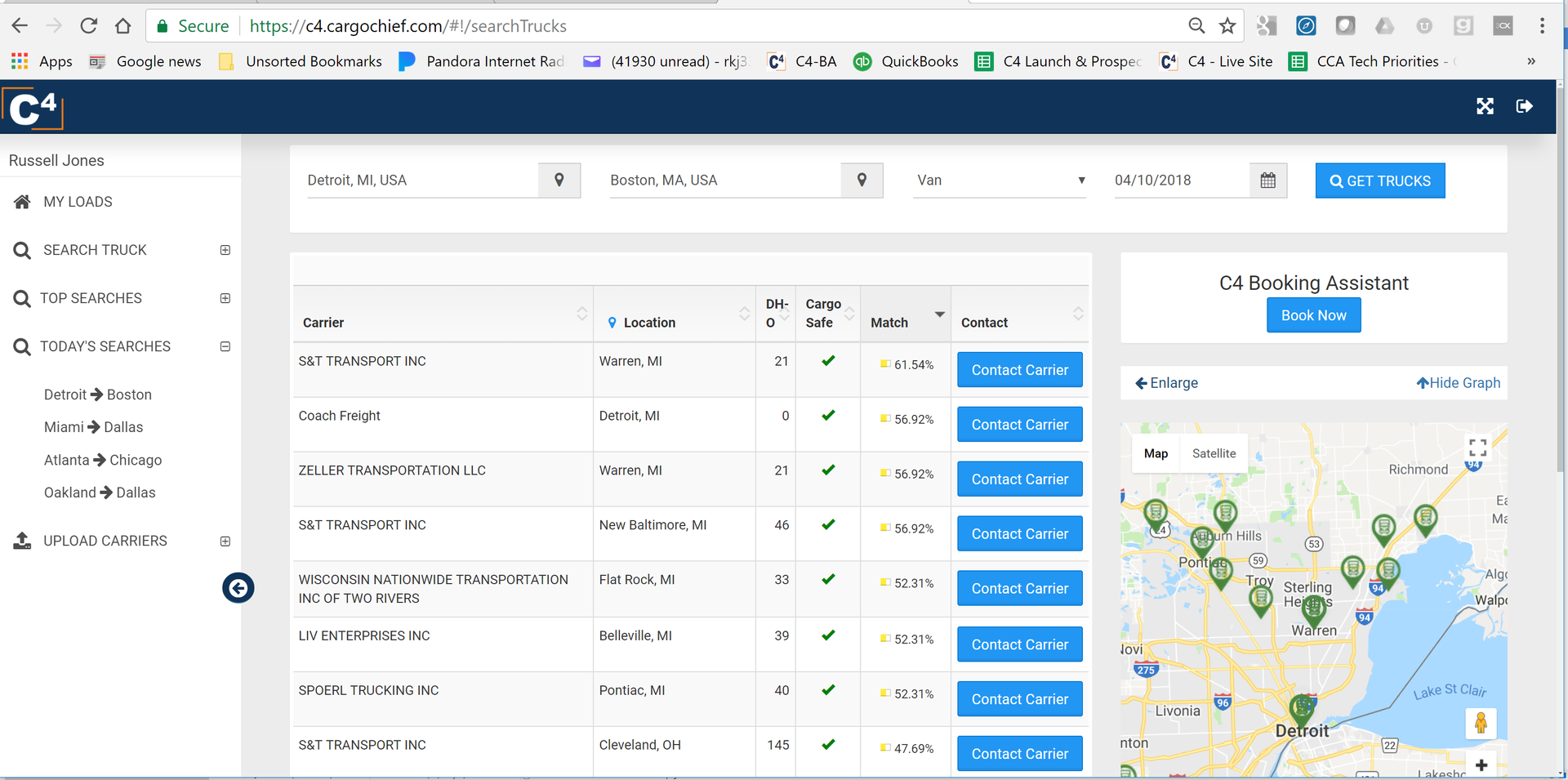
Task: Click Book Now in the Booking Assistant
Action: pos(1313,314)
